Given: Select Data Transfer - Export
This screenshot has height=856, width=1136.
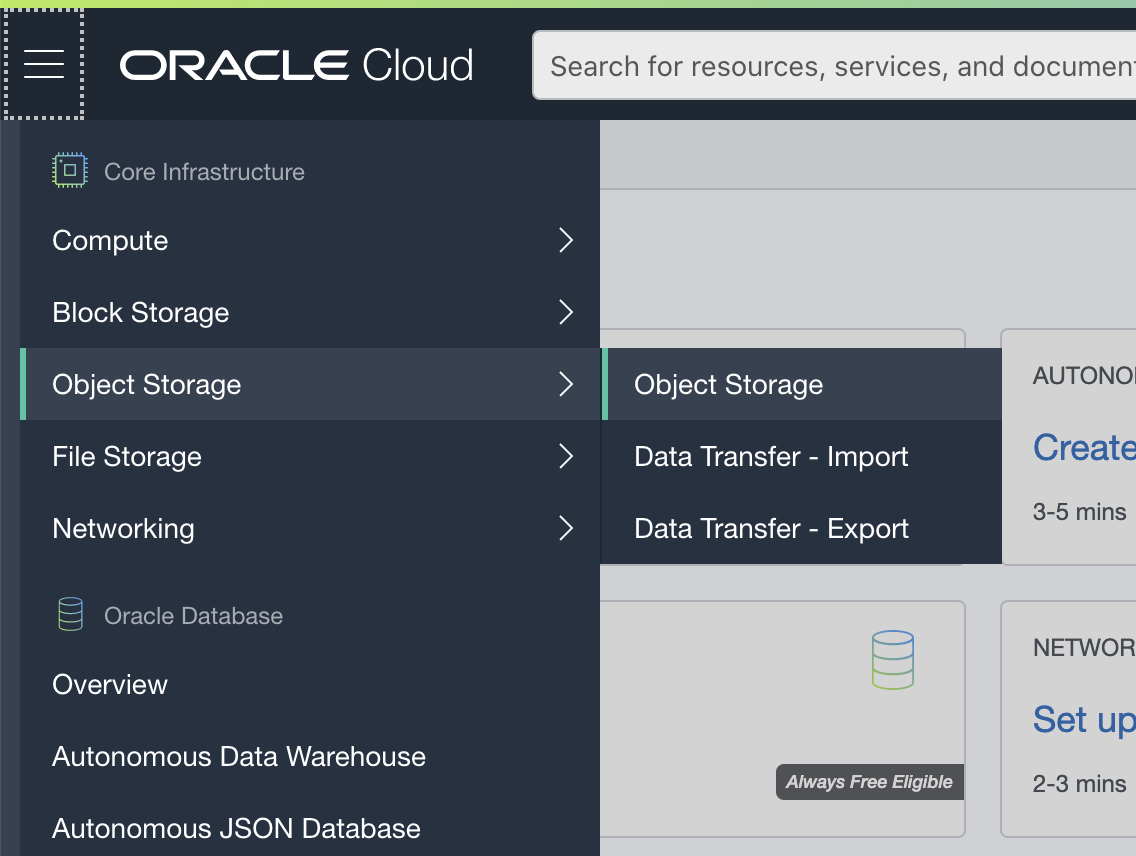Looking at the screenshot, I should click(x=770, y=528).
